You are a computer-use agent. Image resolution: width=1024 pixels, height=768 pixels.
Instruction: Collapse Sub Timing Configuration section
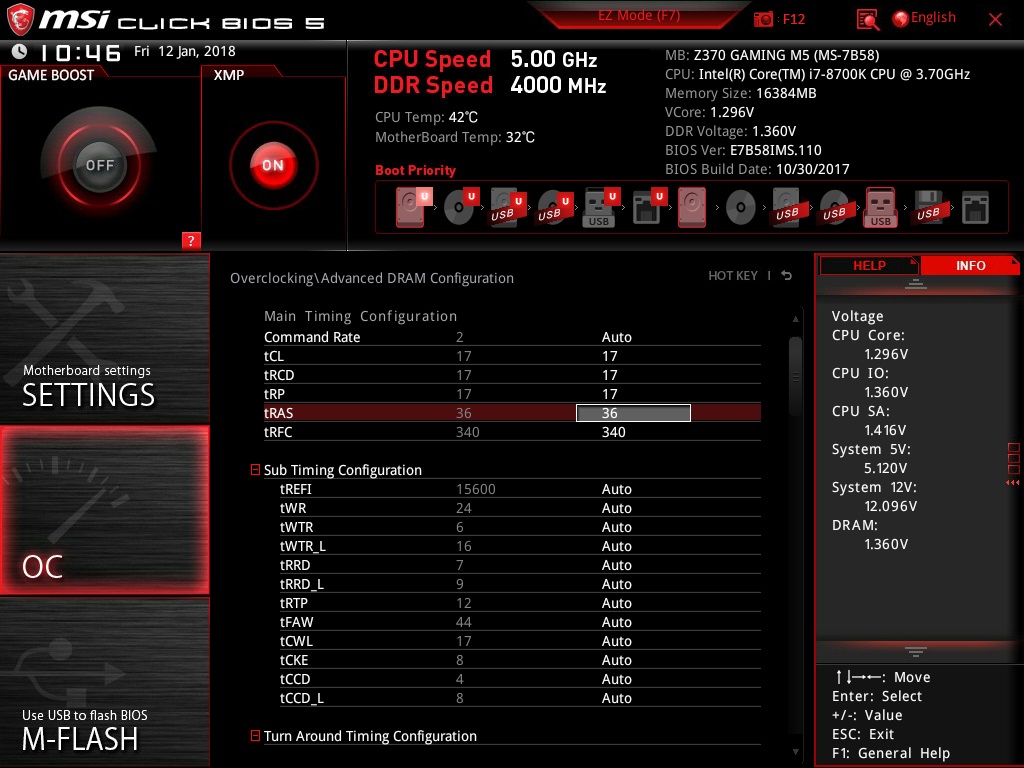point(255,470)
